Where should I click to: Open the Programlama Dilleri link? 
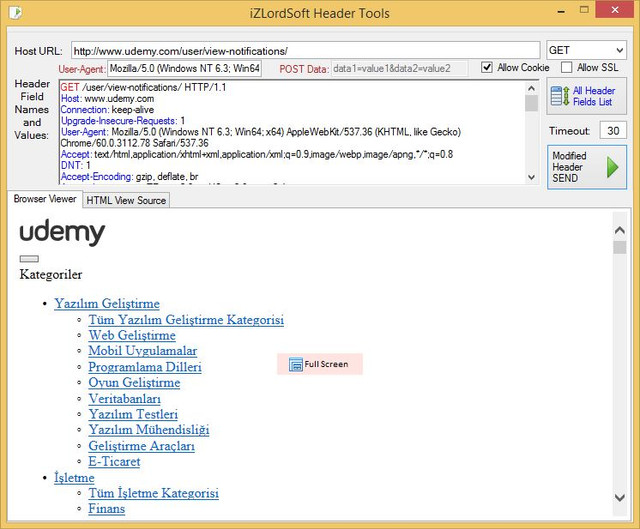145,367
